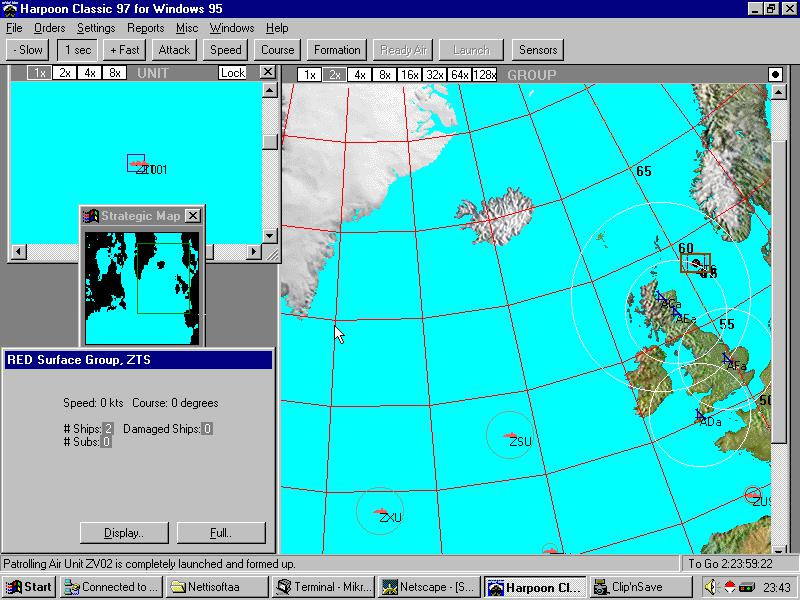This screenshot has width=800, height=600.
Task: Set Unit window zoom to 4x
Action: (x=90, y=73)
